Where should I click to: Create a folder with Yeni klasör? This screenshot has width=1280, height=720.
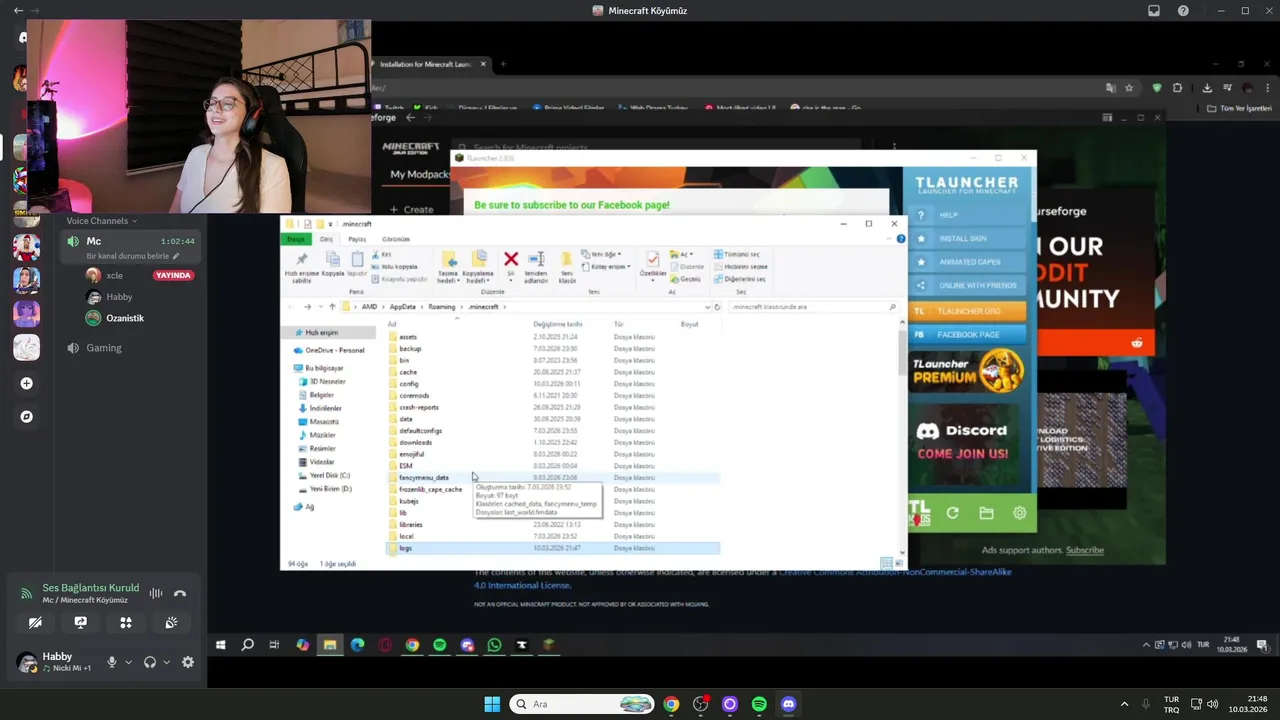[567, 267]
